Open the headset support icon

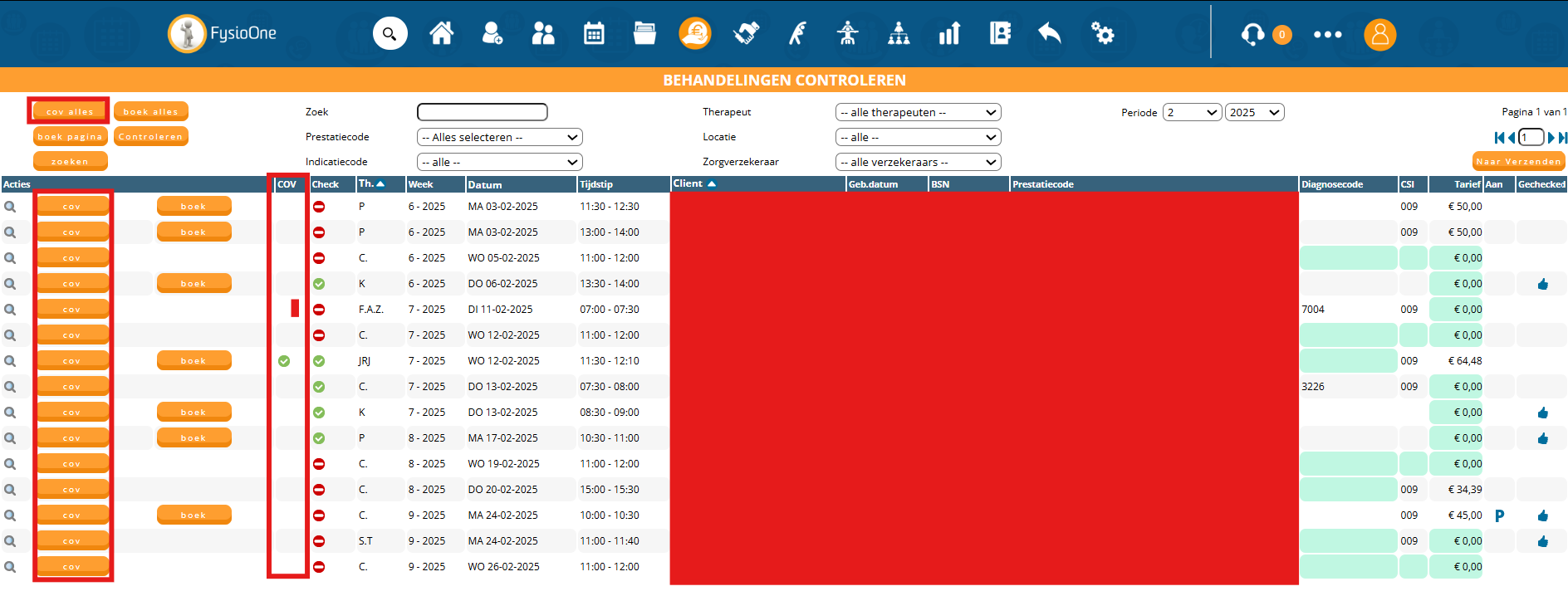pyautogui.click(x=1252, y=35)
